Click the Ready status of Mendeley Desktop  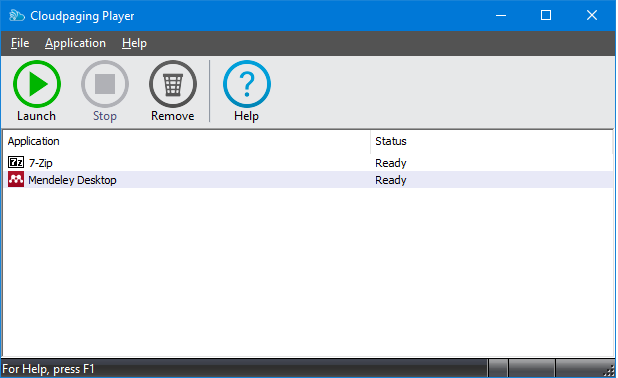(391, 180)
